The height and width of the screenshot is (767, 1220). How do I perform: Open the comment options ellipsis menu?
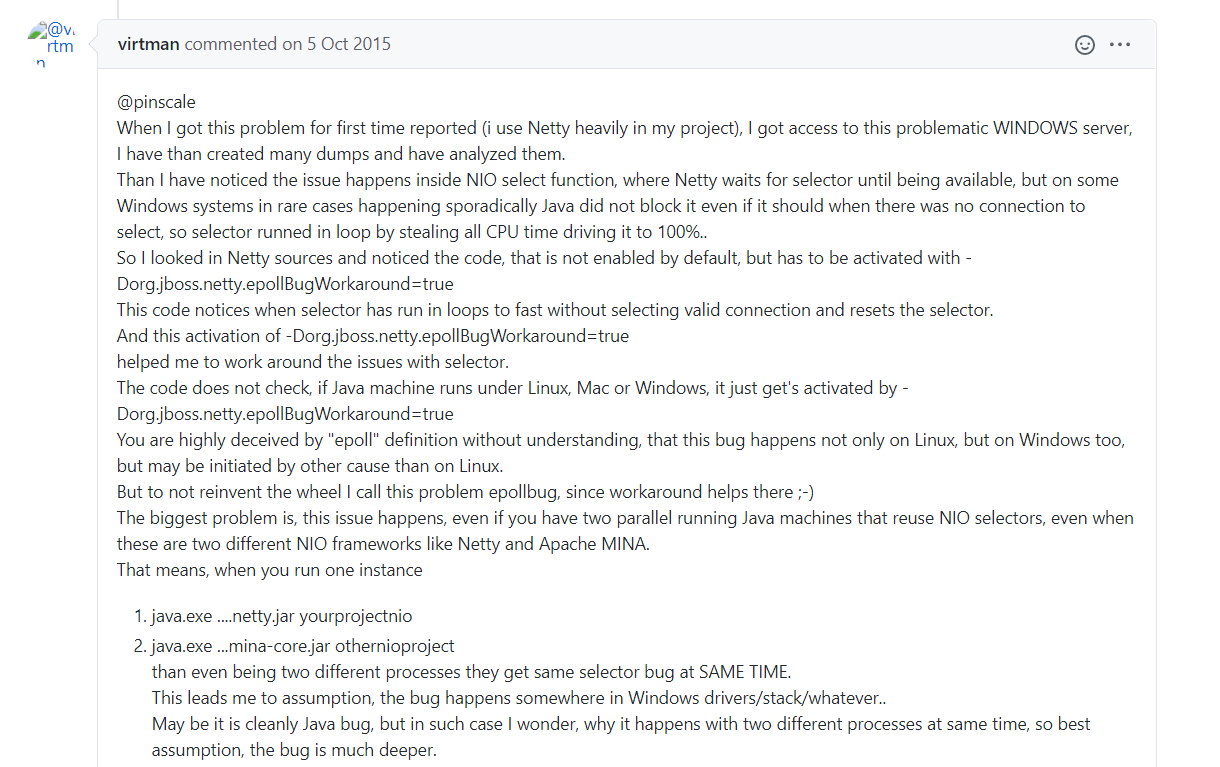pos(1120,45)
